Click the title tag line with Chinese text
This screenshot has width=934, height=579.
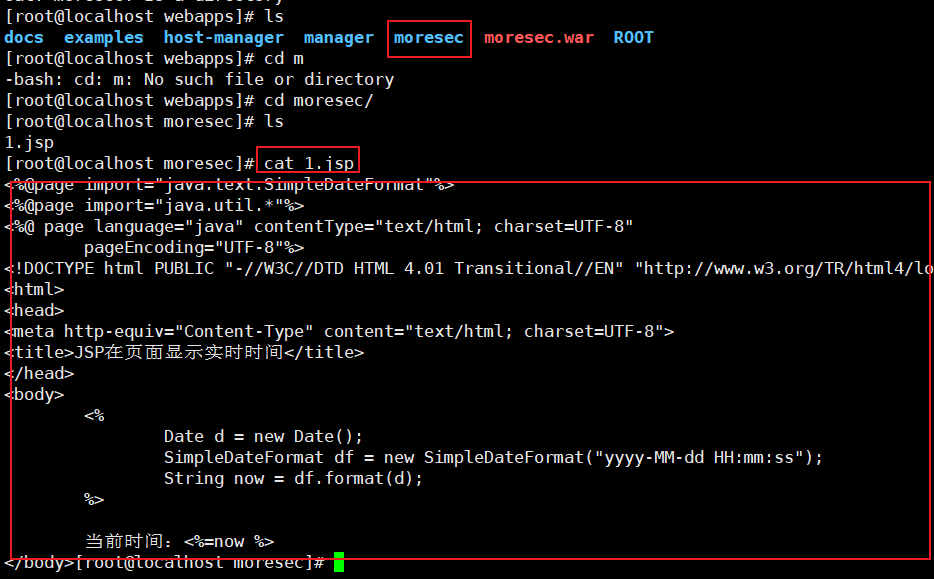pos(184,352)
